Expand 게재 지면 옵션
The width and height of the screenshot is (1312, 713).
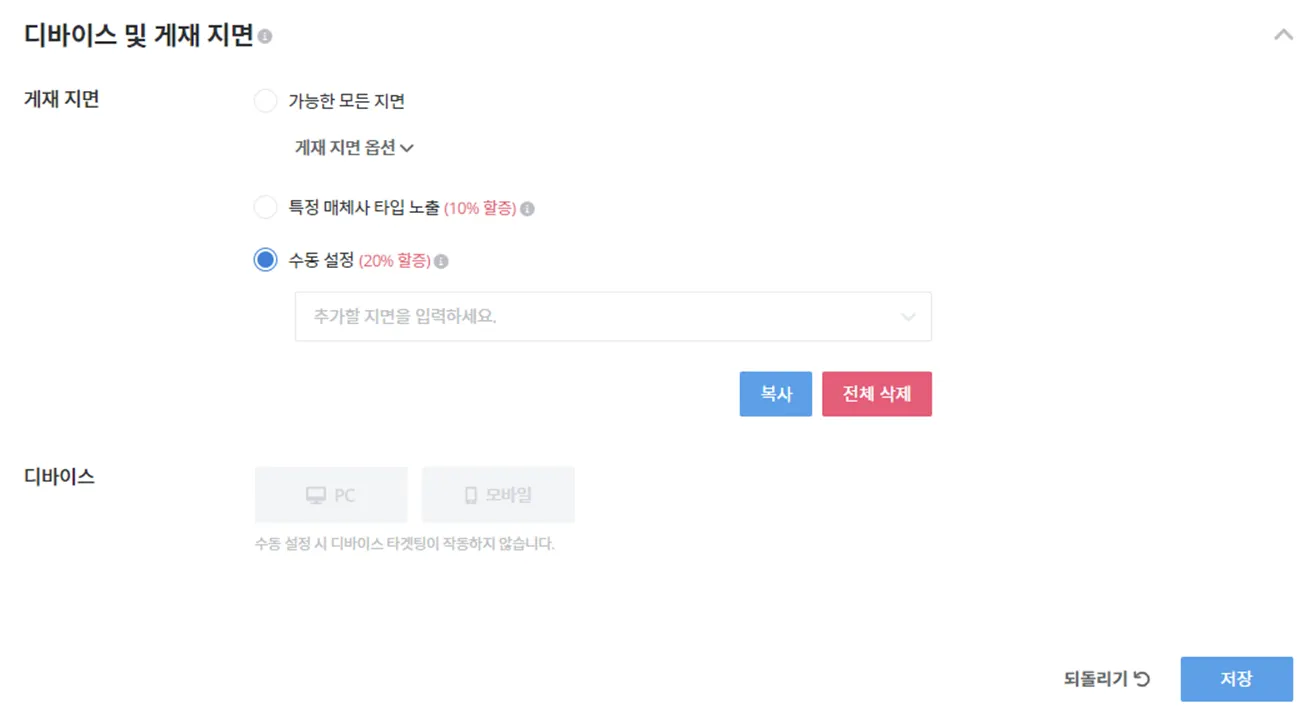point(354,148)
